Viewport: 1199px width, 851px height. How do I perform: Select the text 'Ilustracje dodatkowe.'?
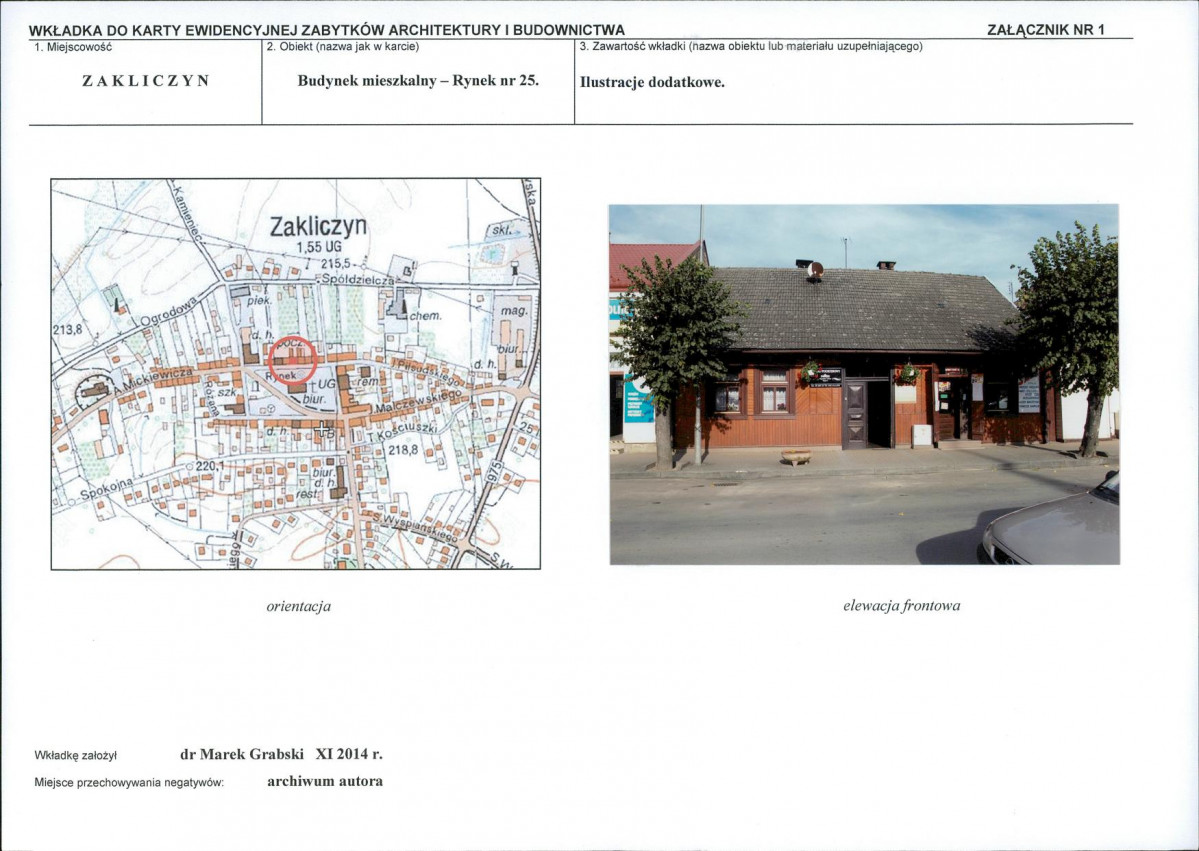pyautogui.click(x=652, y=83)
